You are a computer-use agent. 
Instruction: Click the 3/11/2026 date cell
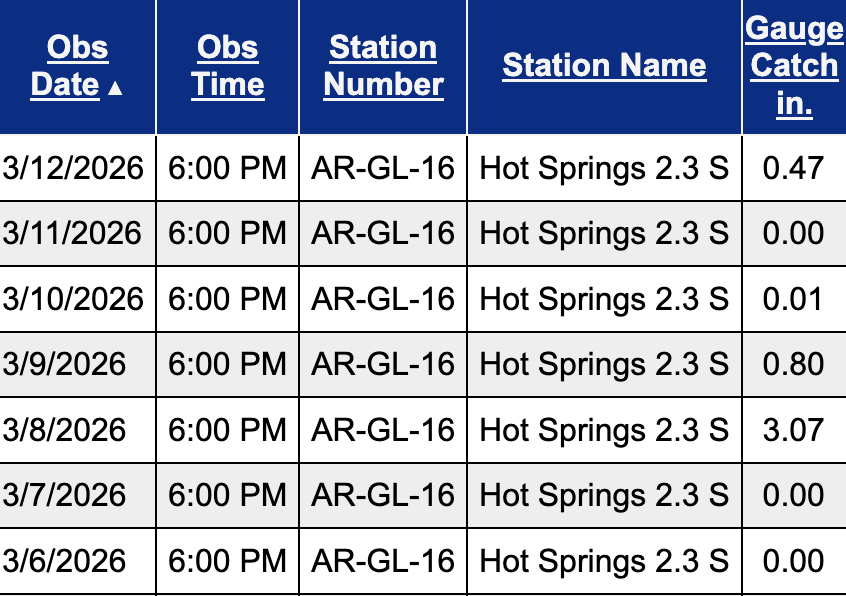tap(73, 233)
